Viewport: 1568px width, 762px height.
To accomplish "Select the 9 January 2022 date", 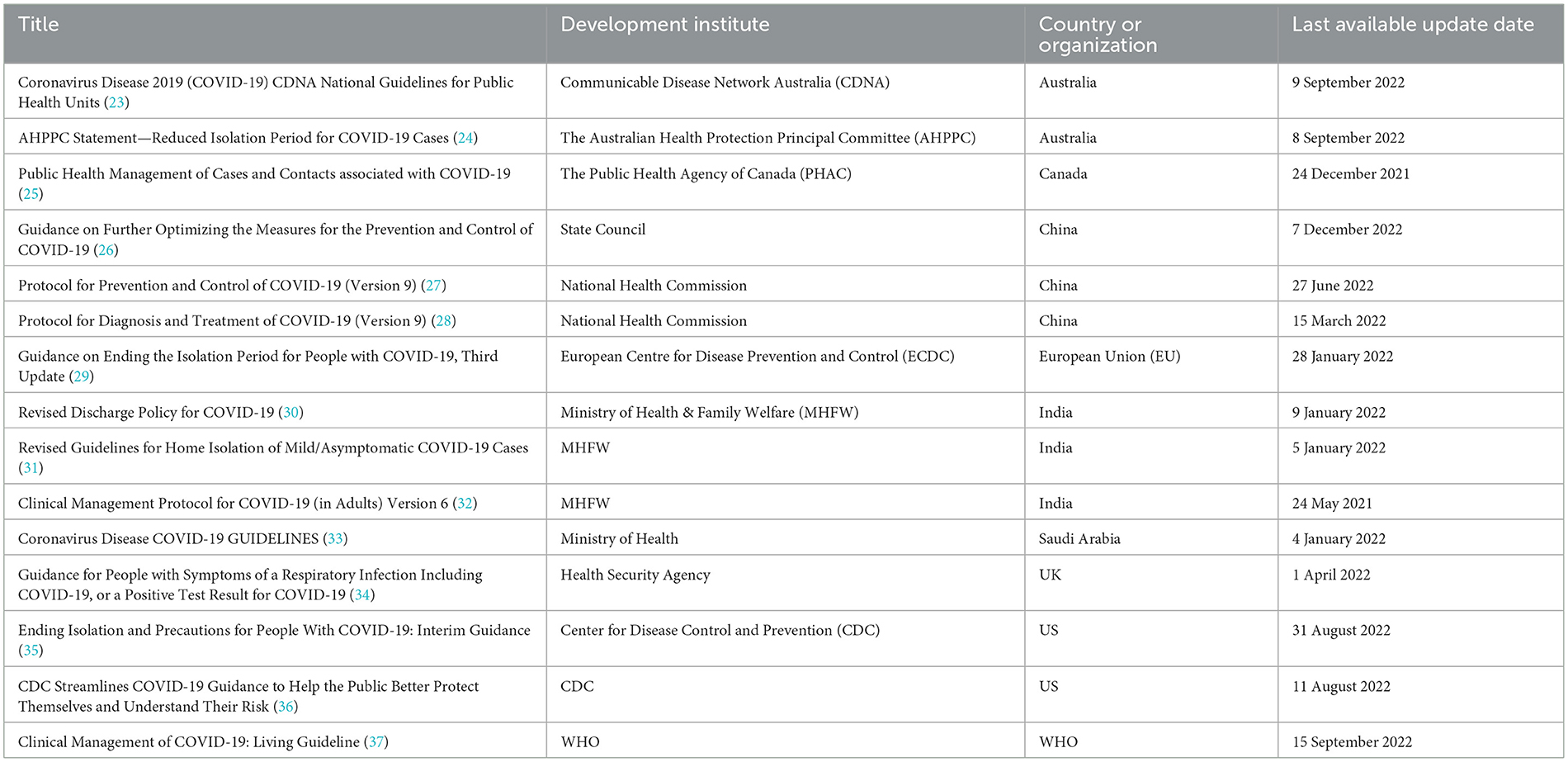I will (x=1339, y=412).
